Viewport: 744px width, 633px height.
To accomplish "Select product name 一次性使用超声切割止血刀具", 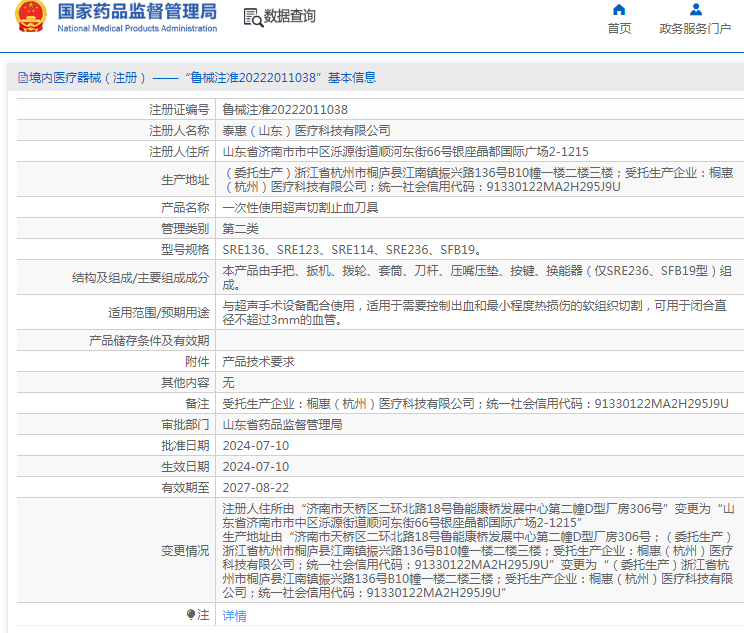I will pyautogui.click(x=300, y=207).
